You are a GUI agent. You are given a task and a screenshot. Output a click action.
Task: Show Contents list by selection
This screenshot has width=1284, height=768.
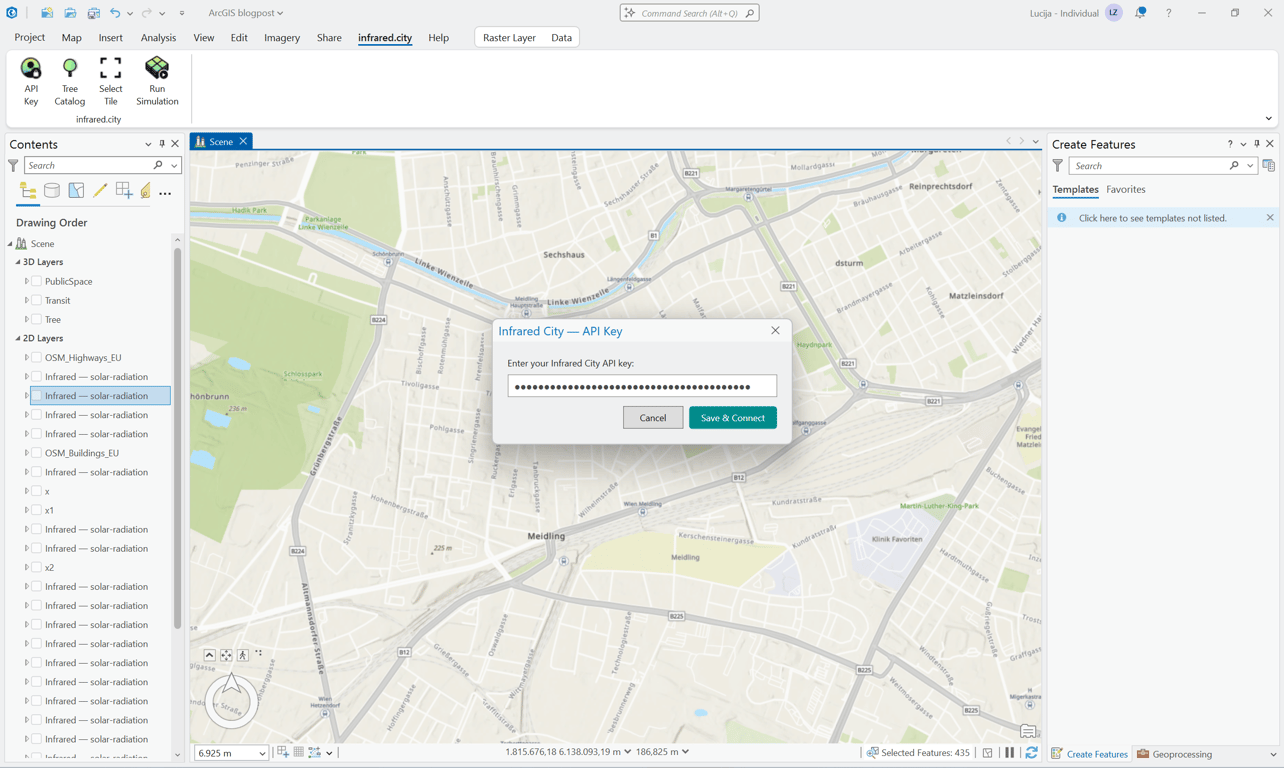76,191
